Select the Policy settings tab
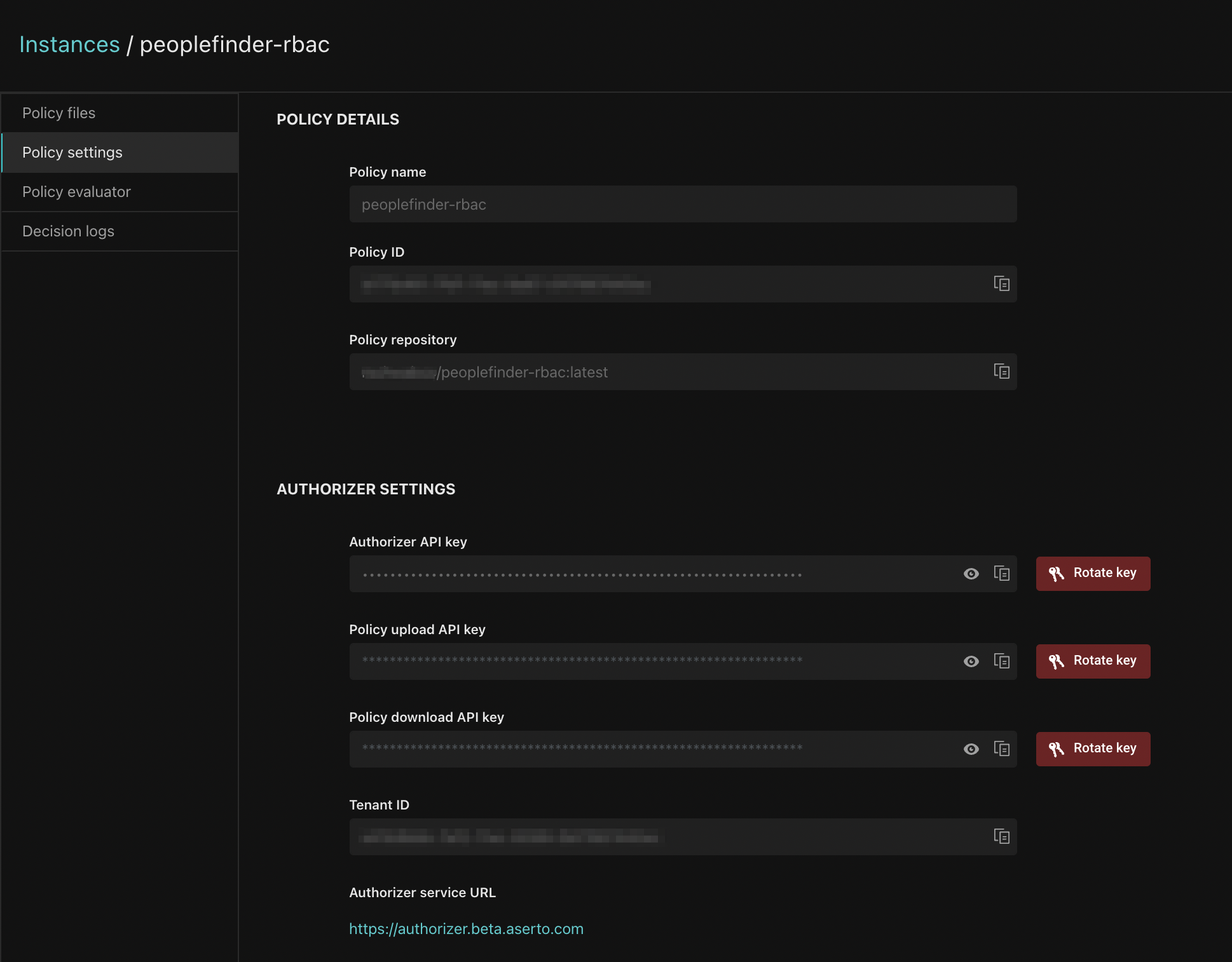Image resolution: width=1232 pixels, height=962 pixels. (x=72, y=152)
